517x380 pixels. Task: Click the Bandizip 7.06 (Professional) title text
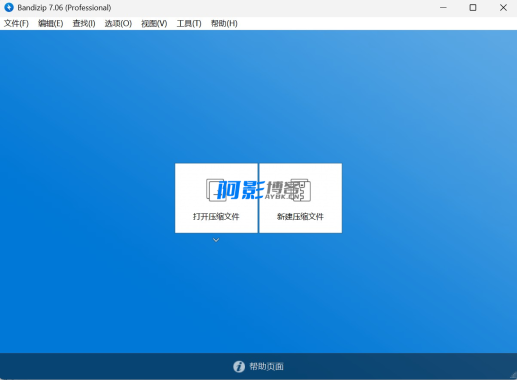tap(64, 7)
